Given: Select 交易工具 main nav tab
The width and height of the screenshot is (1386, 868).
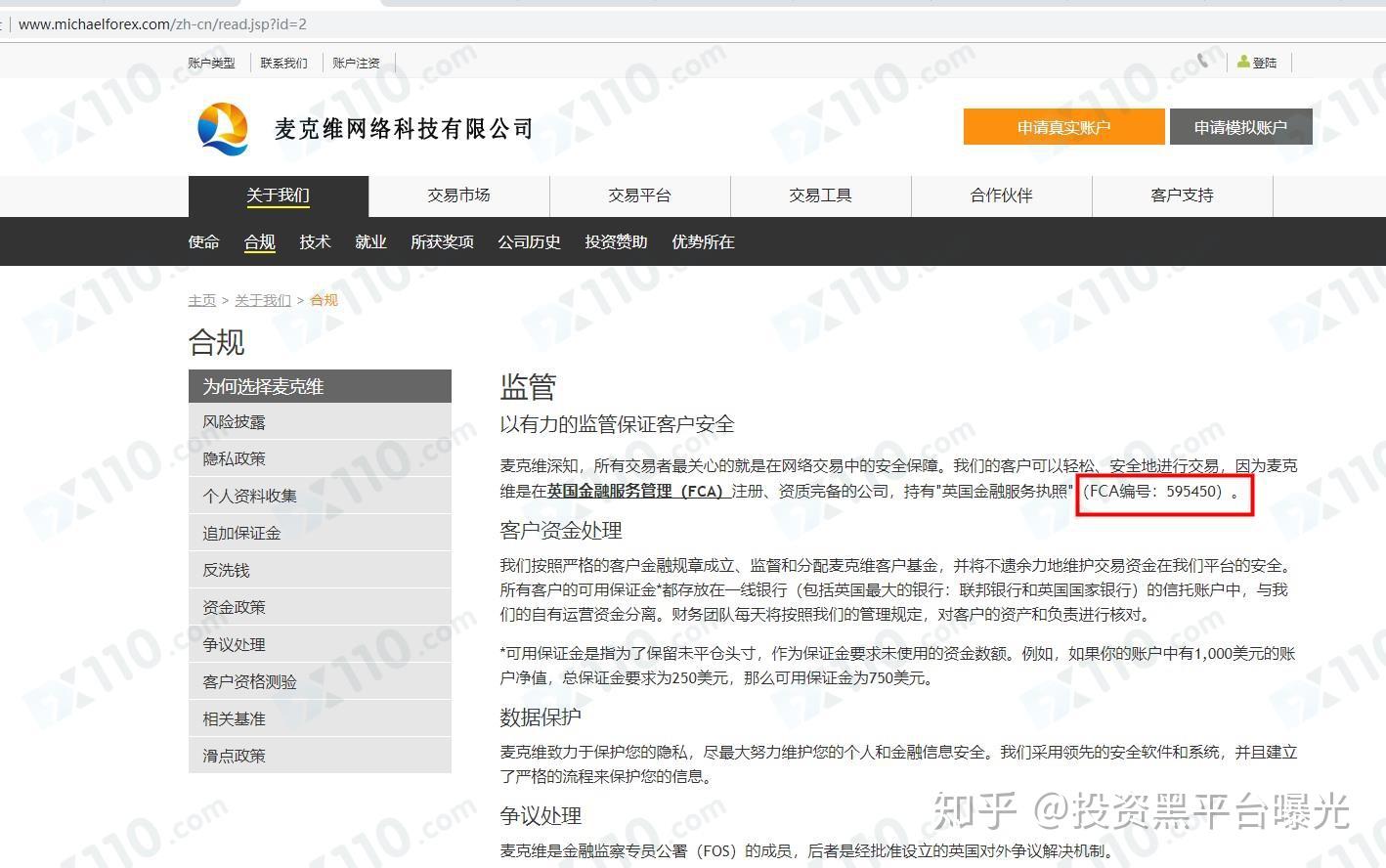Looking at the screenshot, I should pyautogui.click(x=820, y=195).
